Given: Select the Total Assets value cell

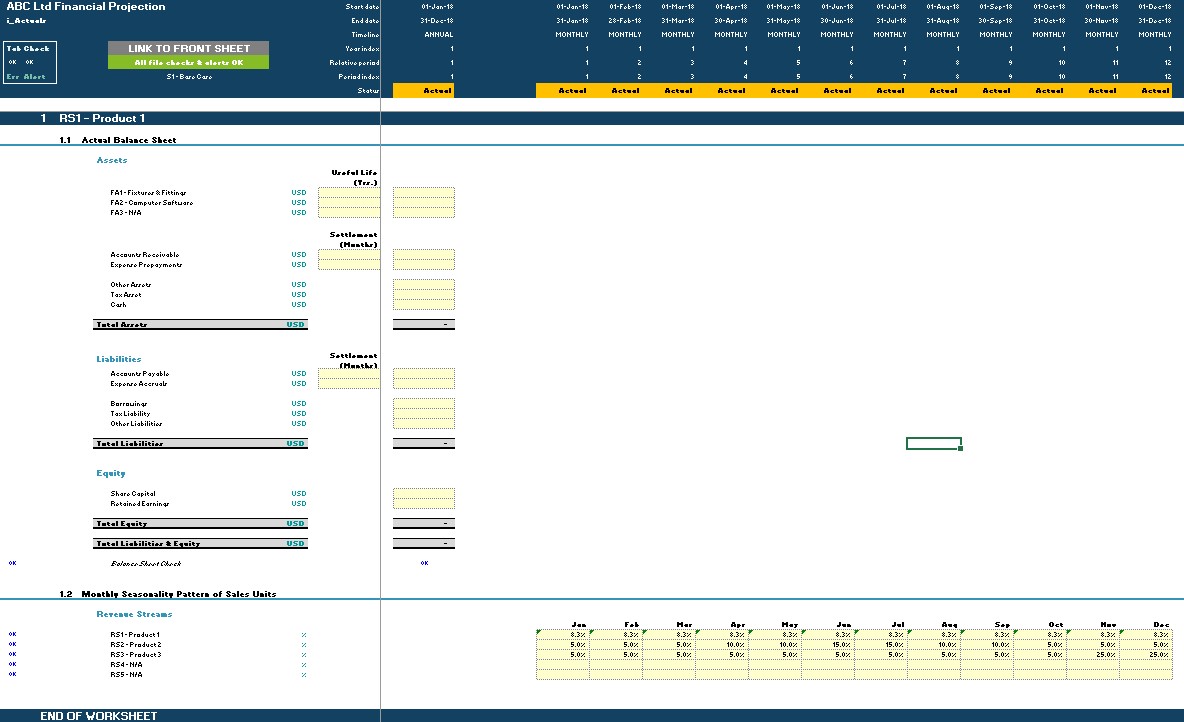Looking at the screenshot, I should [424, 325].
